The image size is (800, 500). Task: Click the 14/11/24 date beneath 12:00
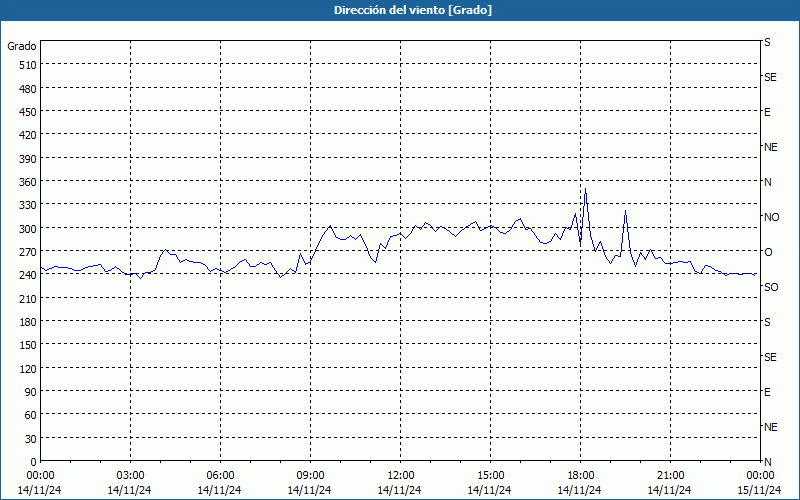point(399,490)
